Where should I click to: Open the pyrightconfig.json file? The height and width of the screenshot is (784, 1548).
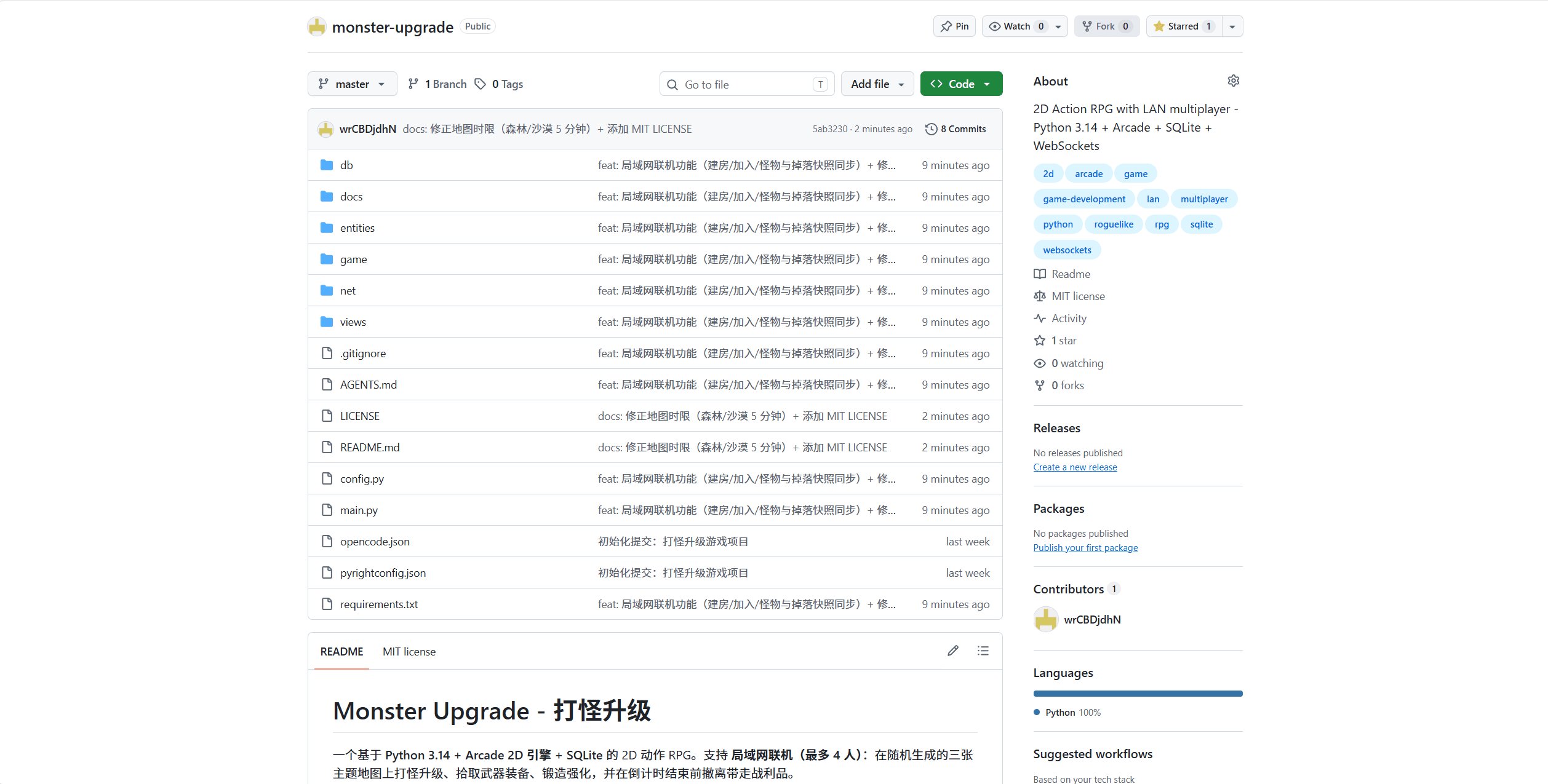pyautogui.click(x=383, y=573)
